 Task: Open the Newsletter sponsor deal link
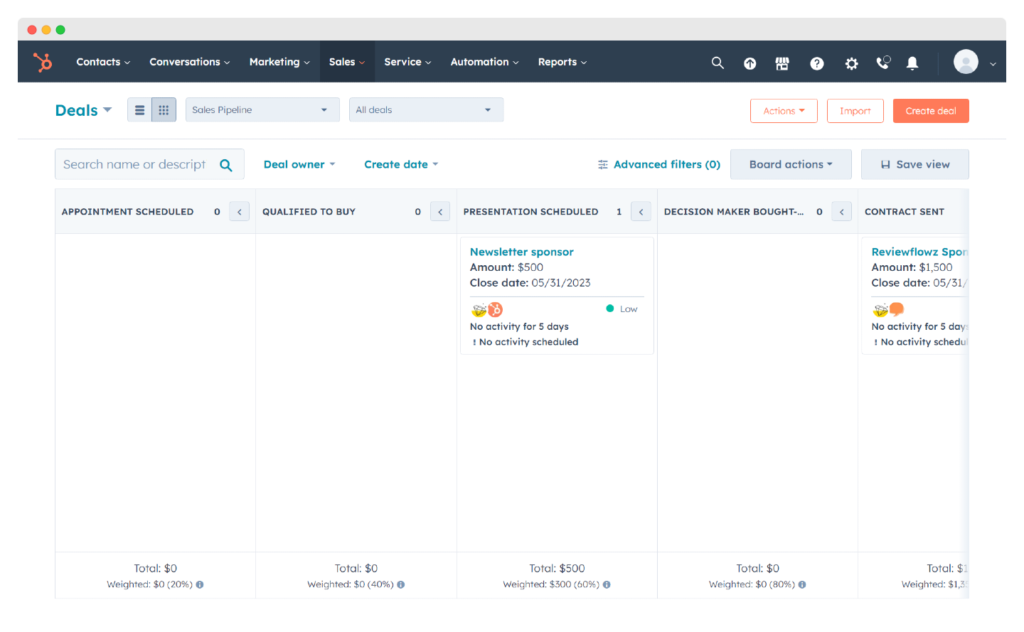[521, 251]
